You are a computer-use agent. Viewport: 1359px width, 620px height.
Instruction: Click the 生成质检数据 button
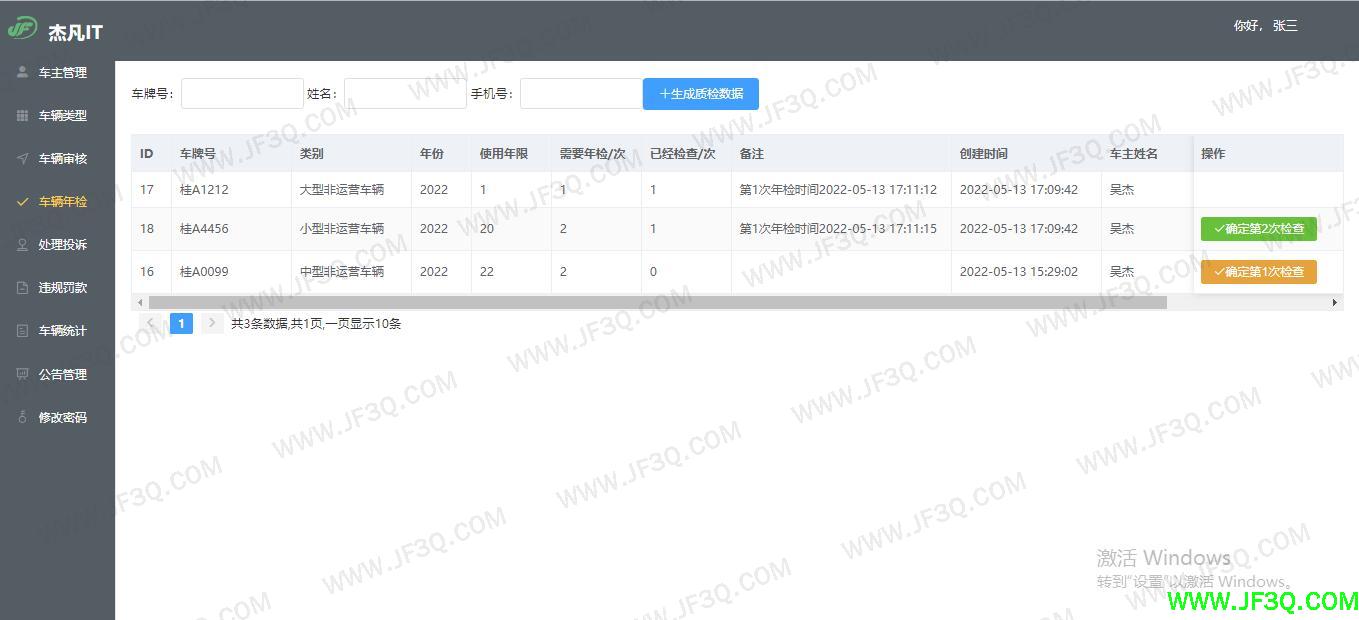point(700,94)
